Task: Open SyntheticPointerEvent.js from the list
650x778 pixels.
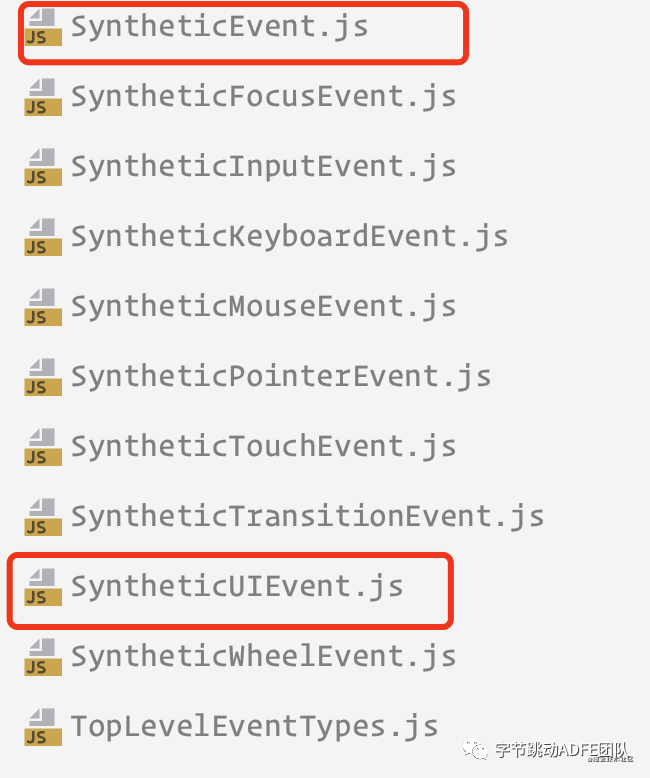Action: click(281, 377)
